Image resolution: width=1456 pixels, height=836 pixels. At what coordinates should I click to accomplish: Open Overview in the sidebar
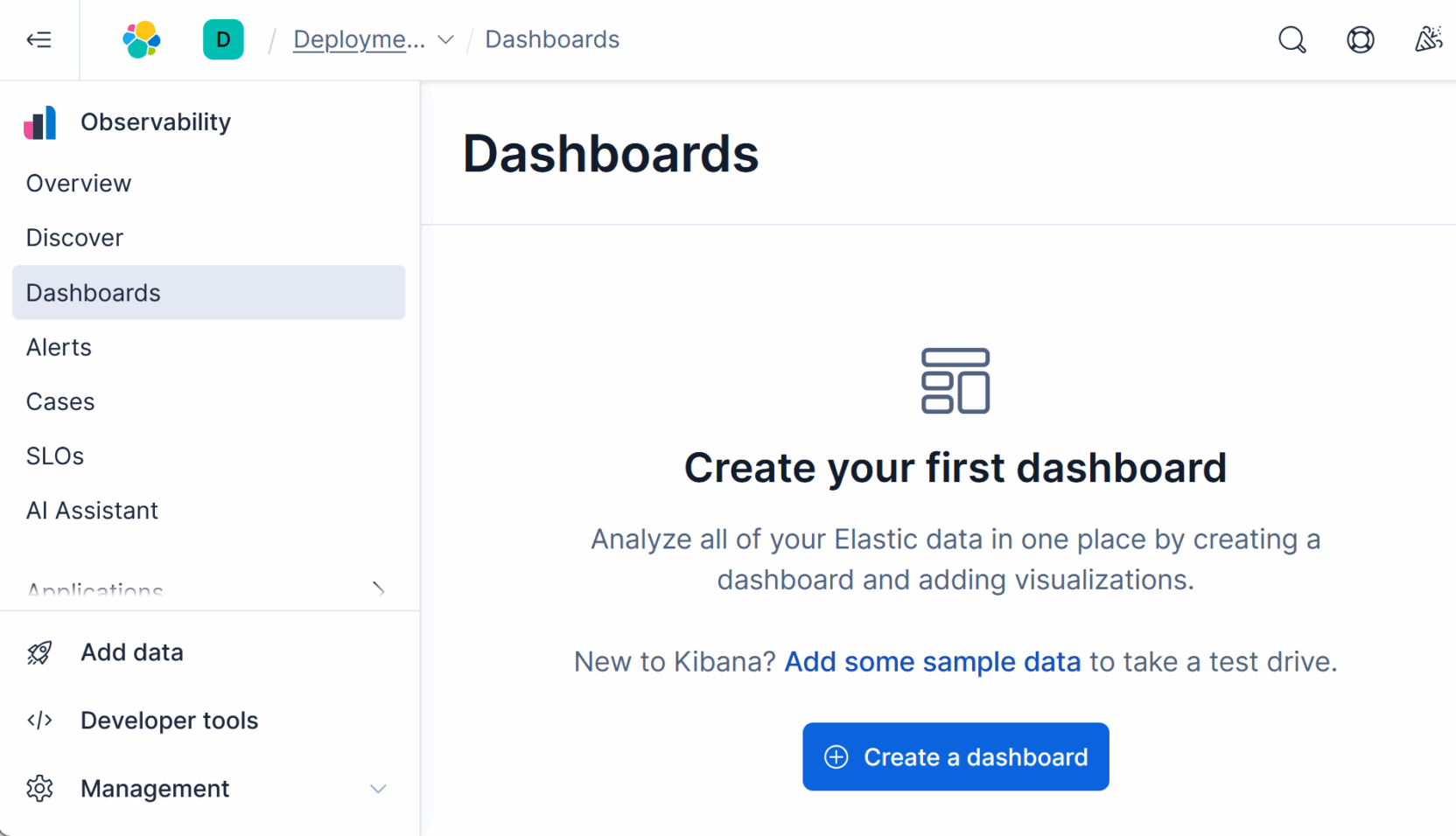[x=79, y=184]
